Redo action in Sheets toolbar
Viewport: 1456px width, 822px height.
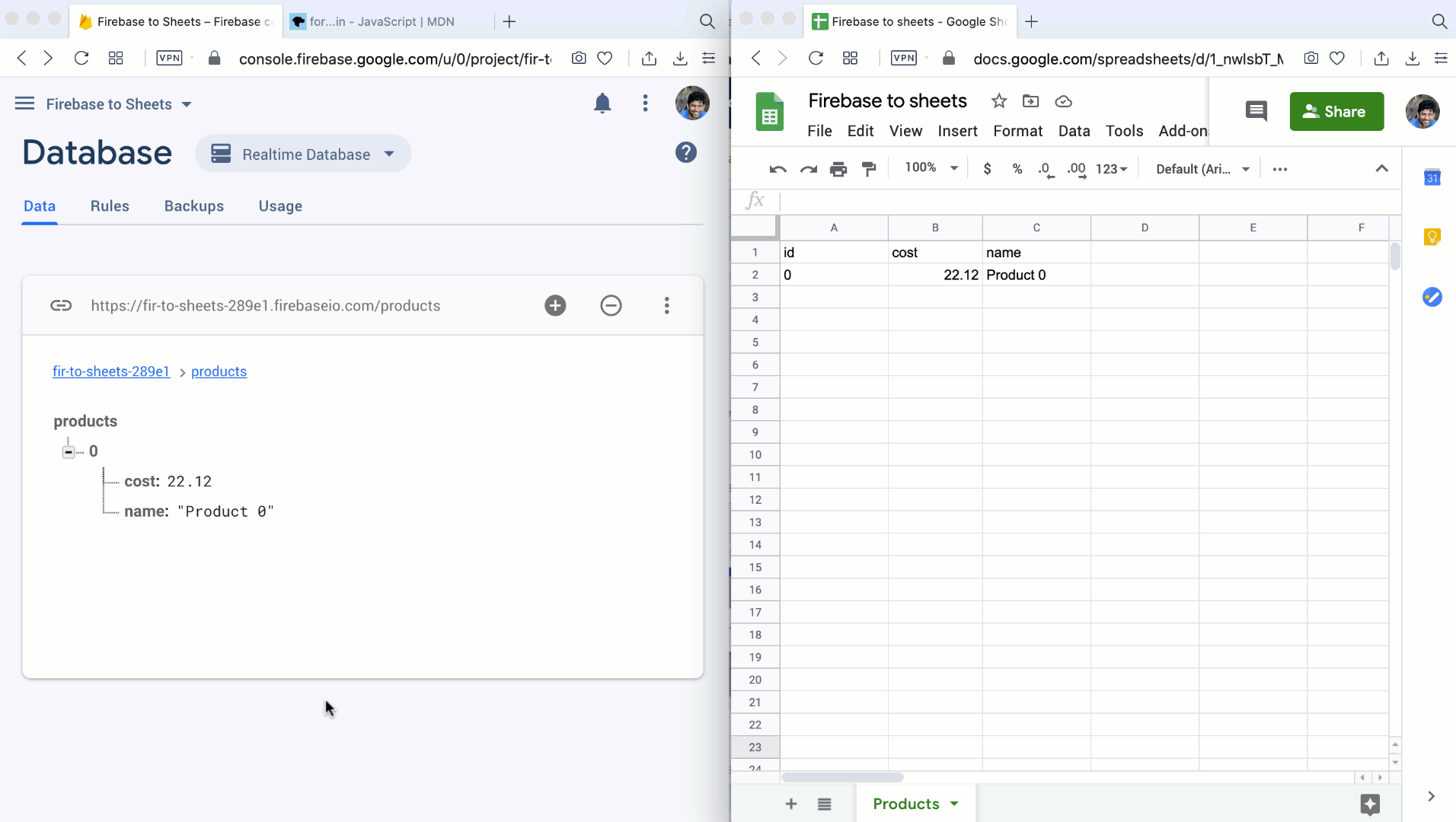pyautogui.click(x=808, y=169)
